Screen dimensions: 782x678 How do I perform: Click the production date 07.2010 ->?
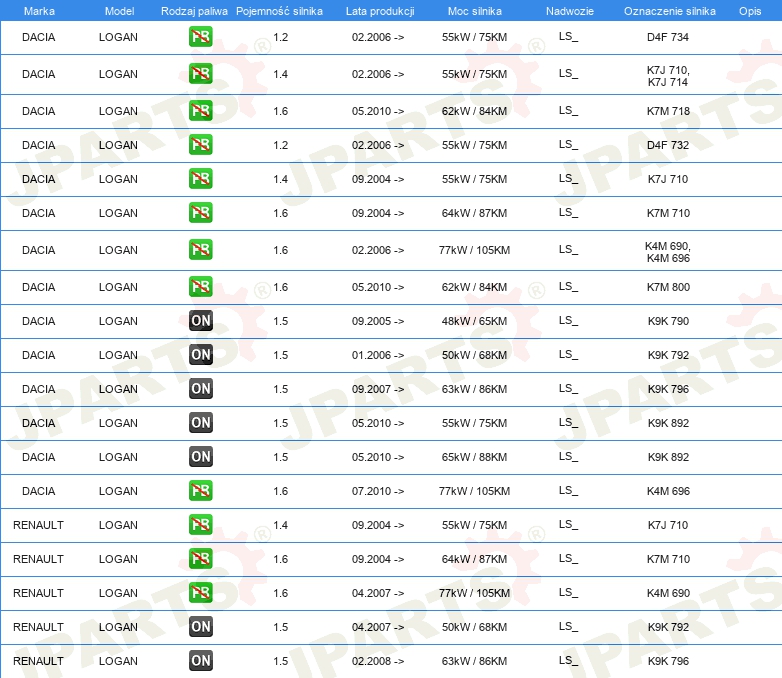pyautogui.click(x=378, y=490)
